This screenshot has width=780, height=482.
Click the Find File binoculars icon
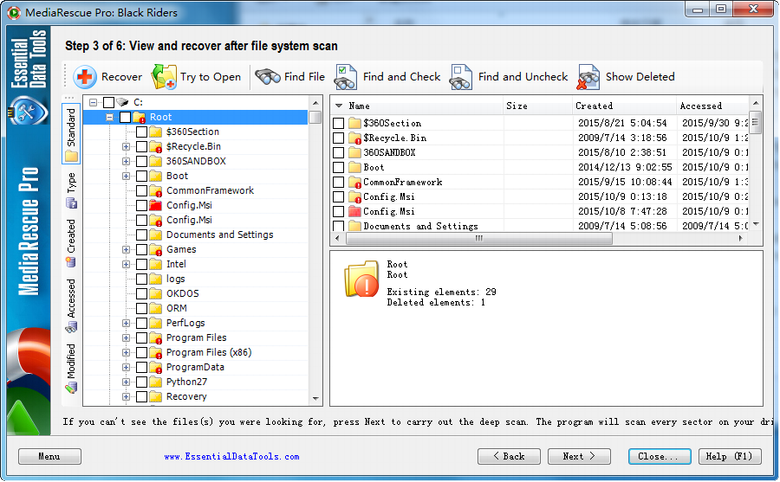[267, 77]
